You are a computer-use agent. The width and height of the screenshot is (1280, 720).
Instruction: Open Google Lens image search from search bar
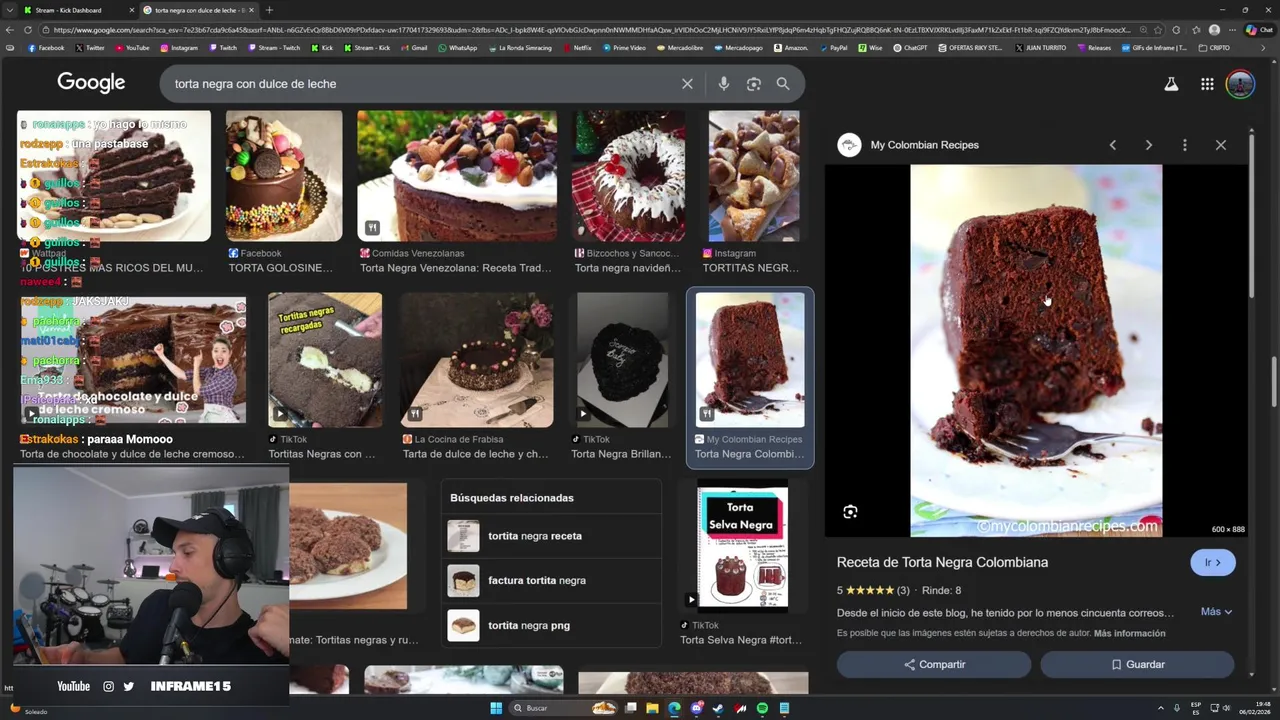(x=754, y=84)
